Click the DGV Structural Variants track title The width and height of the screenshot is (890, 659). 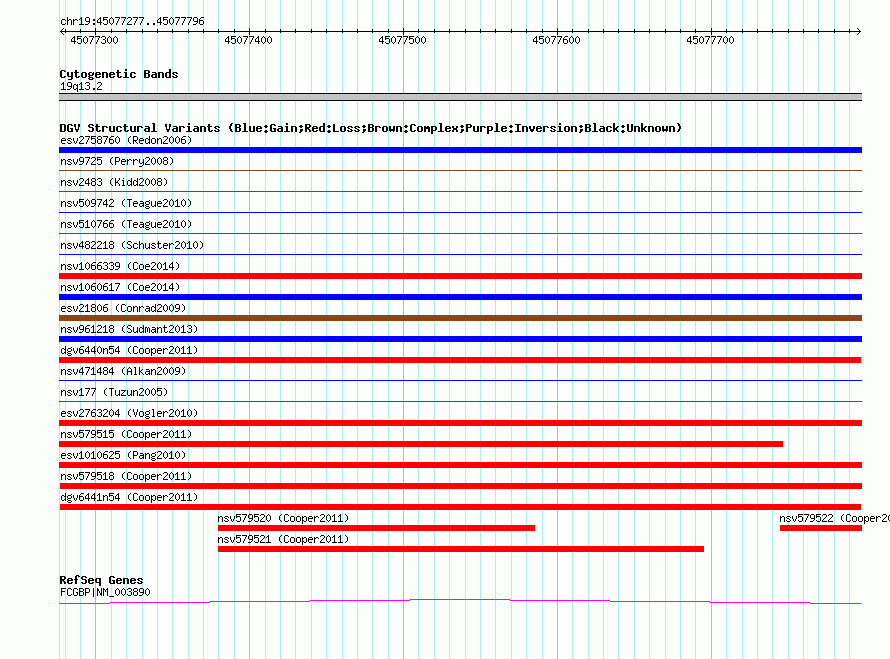pyautogui.click(x=370, y=128)
